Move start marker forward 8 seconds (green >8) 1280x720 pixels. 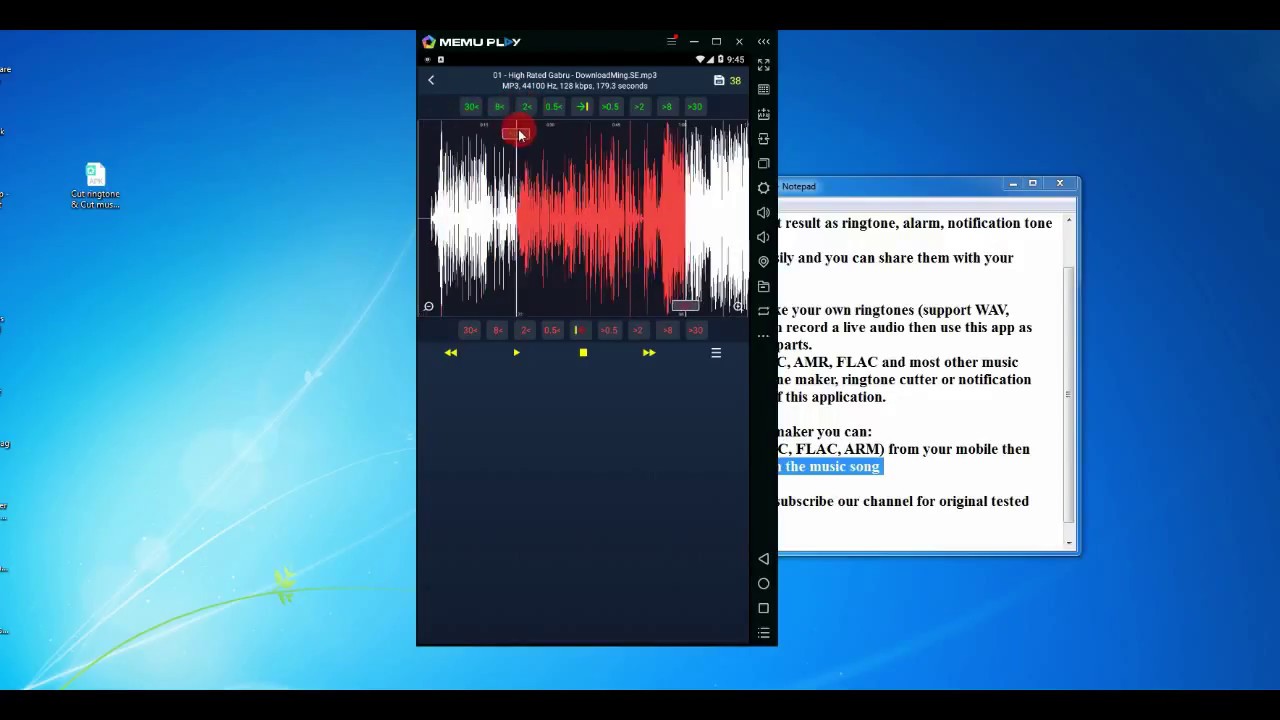click(x=667, y=107)
